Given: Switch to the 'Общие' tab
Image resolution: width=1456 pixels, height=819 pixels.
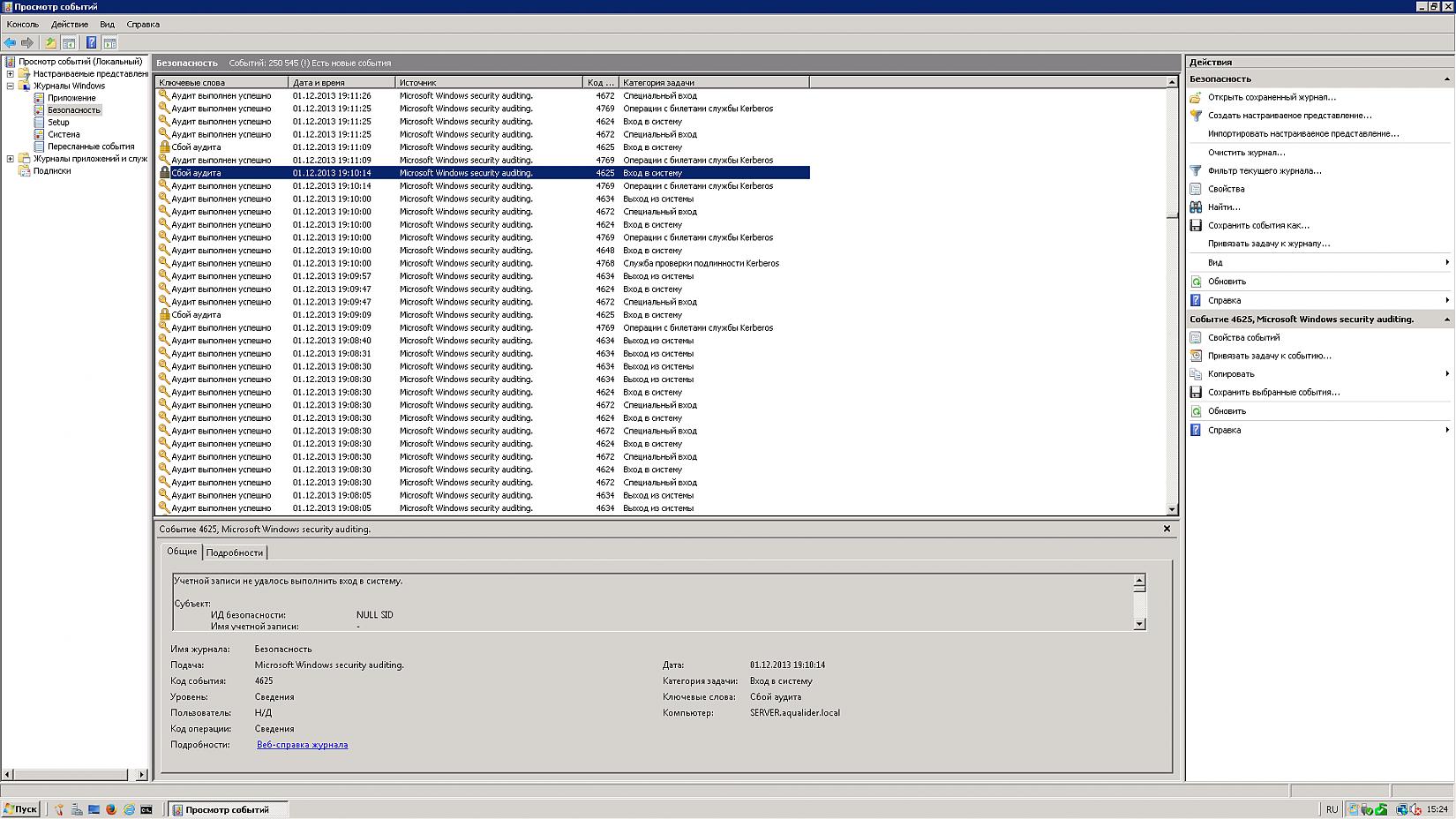Looking at the screenshot, I should [x=183, y=552].
